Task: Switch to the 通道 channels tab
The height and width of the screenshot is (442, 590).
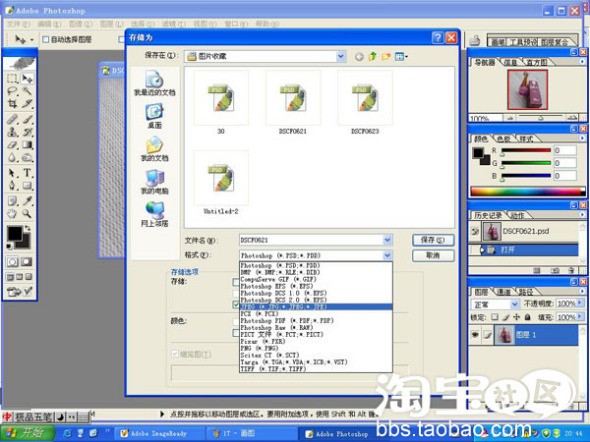Action: (x=504, y=292)
